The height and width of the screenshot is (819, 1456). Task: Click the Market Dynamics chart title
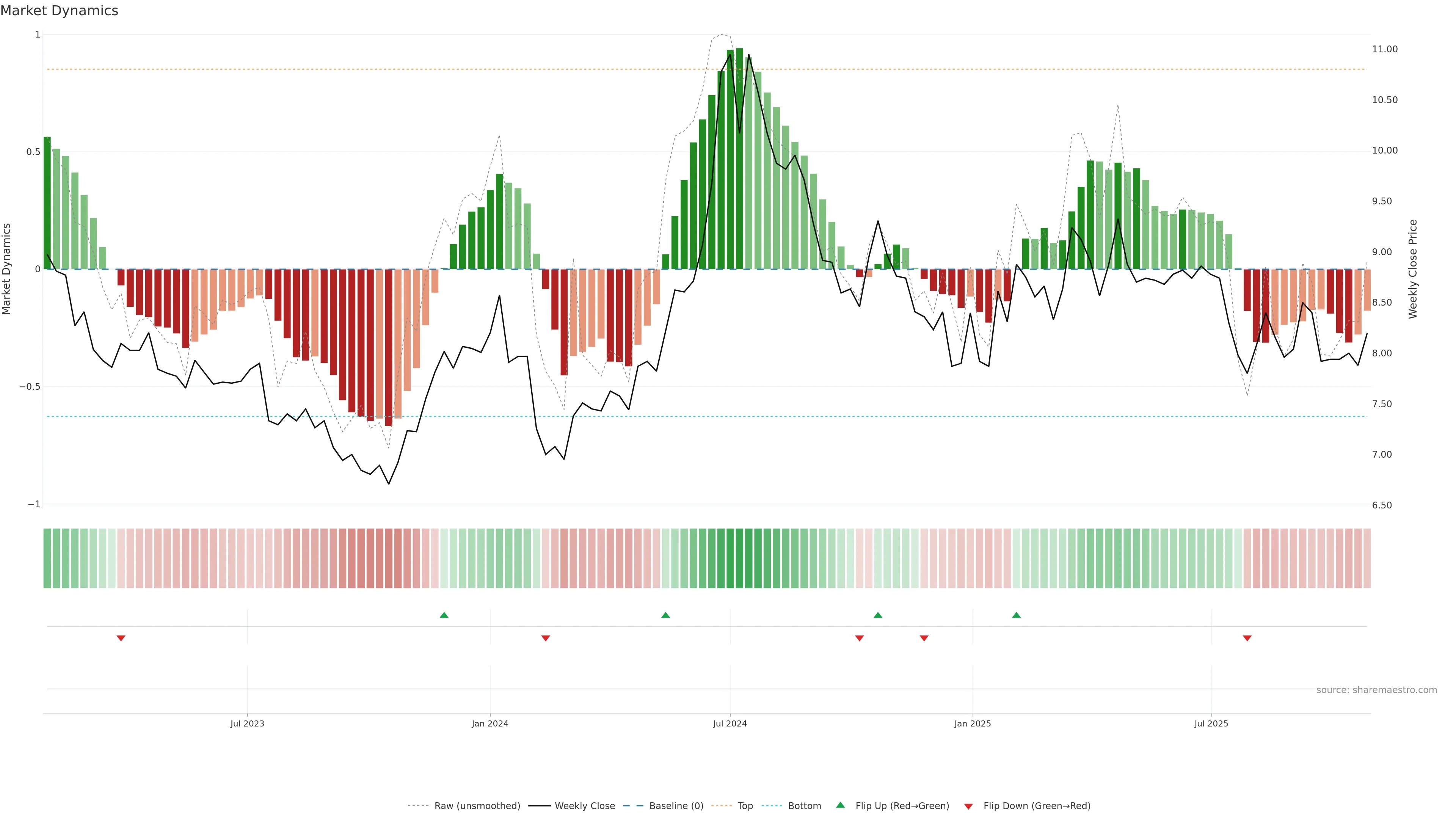(x=60, y=11)
